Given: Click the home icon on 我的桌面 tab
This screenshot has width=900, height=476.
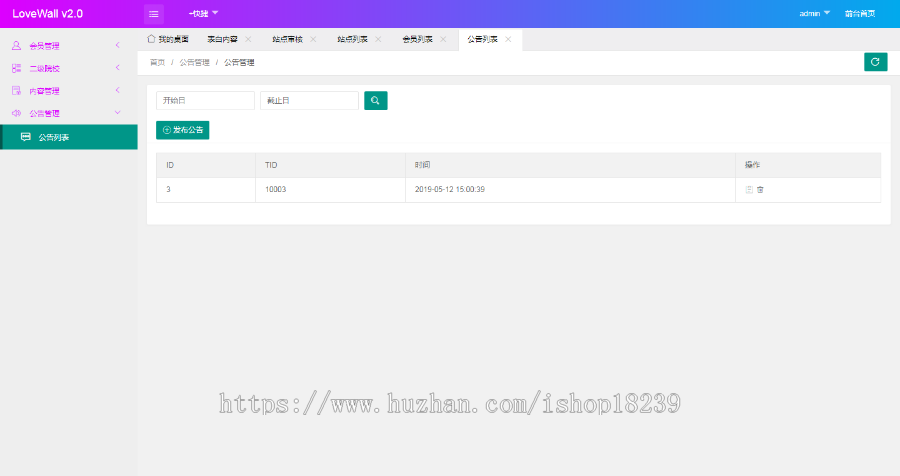Looking at the screenshot, I should 151,39.
